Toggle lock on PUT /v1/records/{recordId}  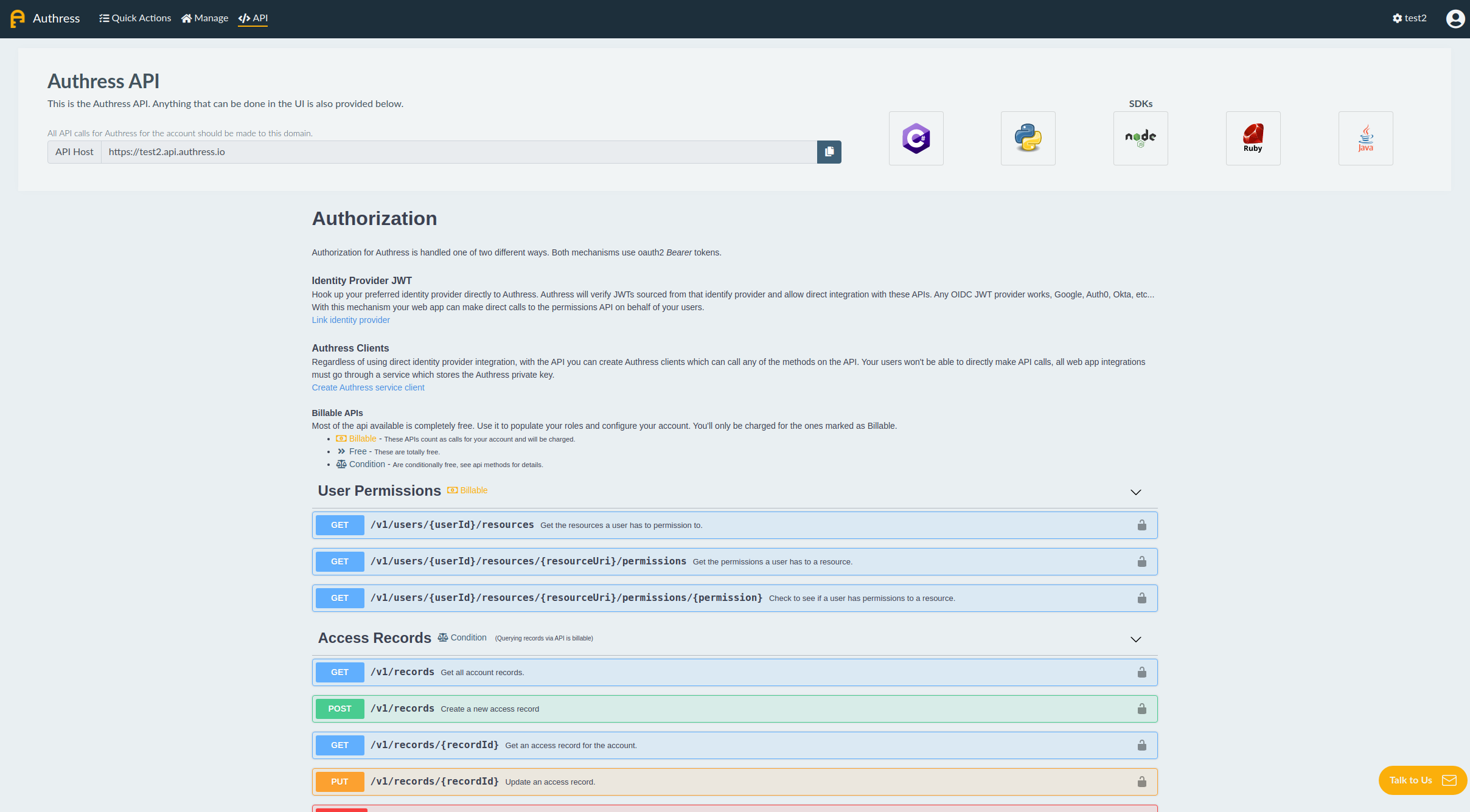(1141, 782)
